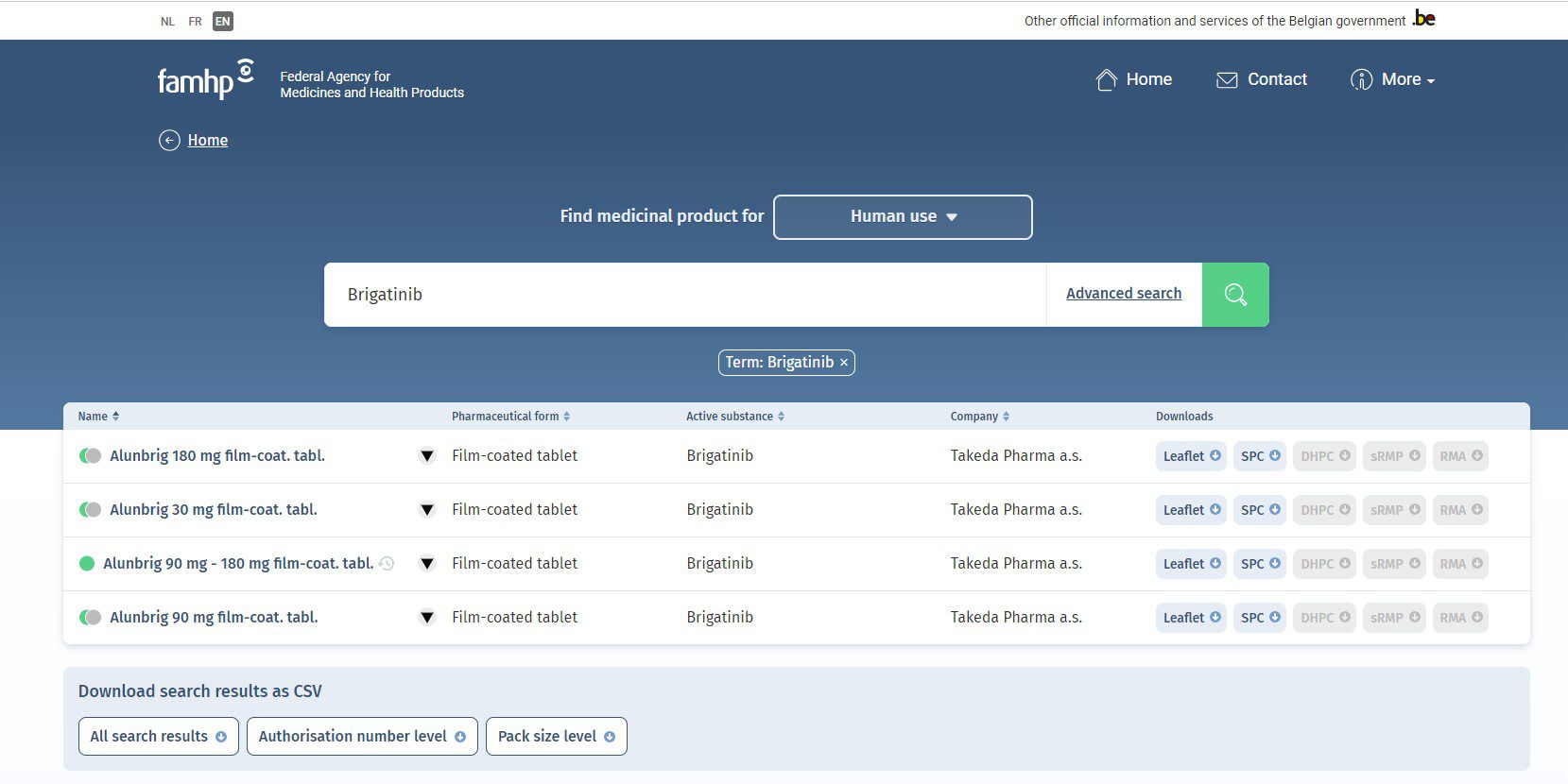Click the search field containing Brigatinib
The image size is (1568, 784).
[685, 295]
